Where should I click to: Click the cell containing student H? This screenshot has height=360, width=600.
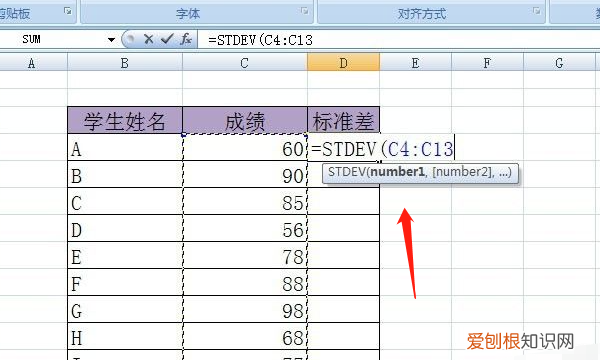125,336
